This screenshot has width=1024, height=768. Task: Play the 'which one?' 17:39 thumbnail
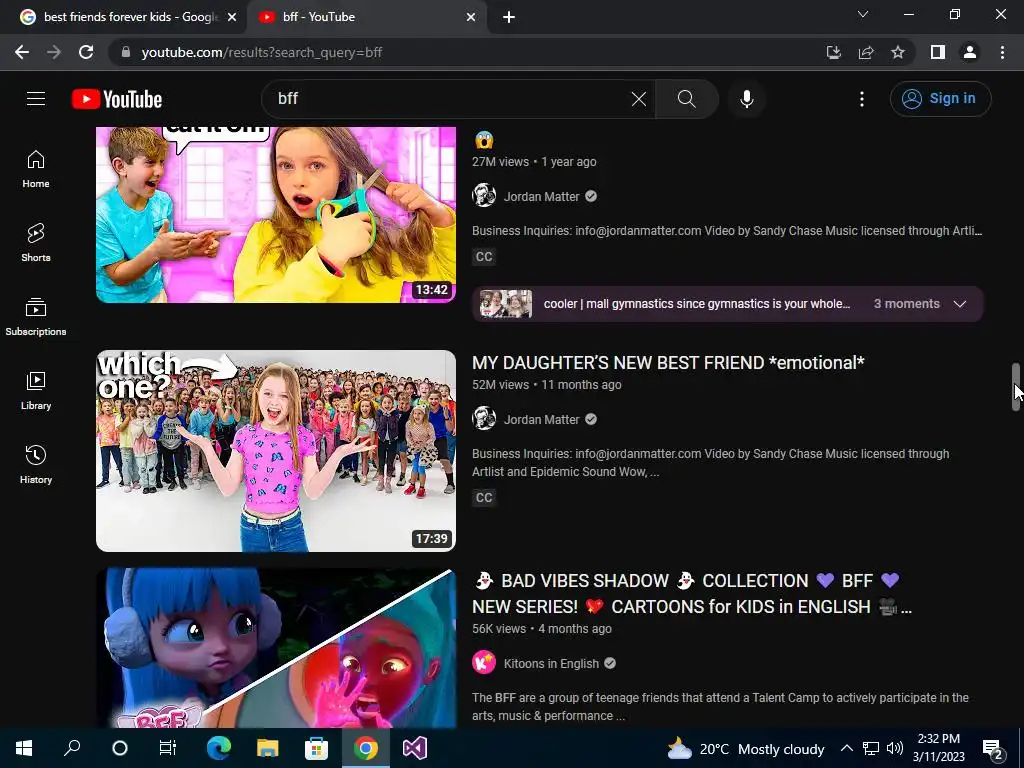276,451
